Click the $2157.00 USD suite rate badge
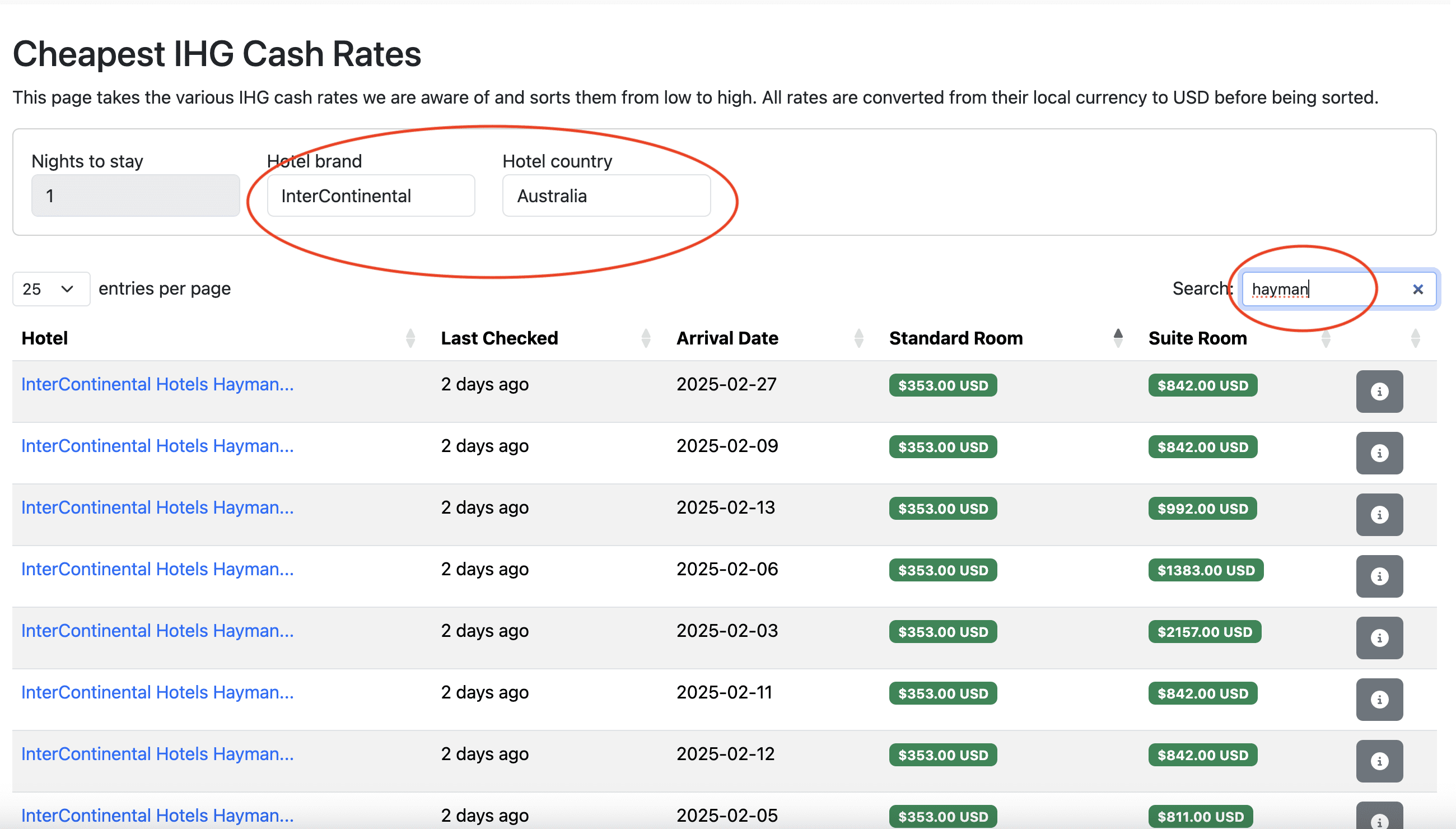The height and width of the screenshot is (829, 1456). coord(1205,632)
